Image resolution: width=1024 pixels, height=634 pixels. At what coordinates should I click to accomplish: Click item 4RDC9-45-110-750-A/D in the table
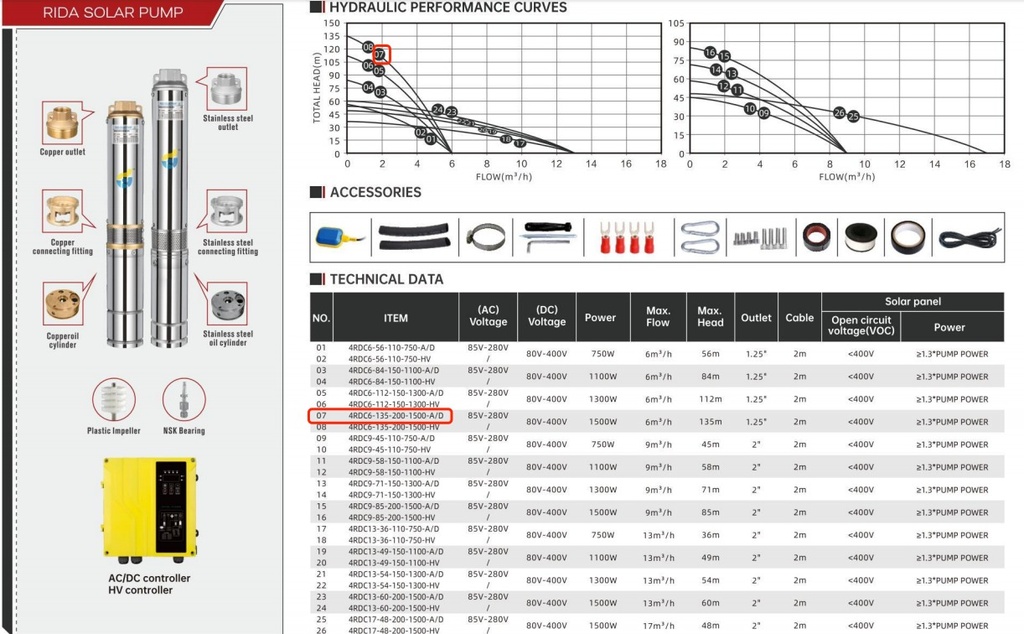click(391, 438)
